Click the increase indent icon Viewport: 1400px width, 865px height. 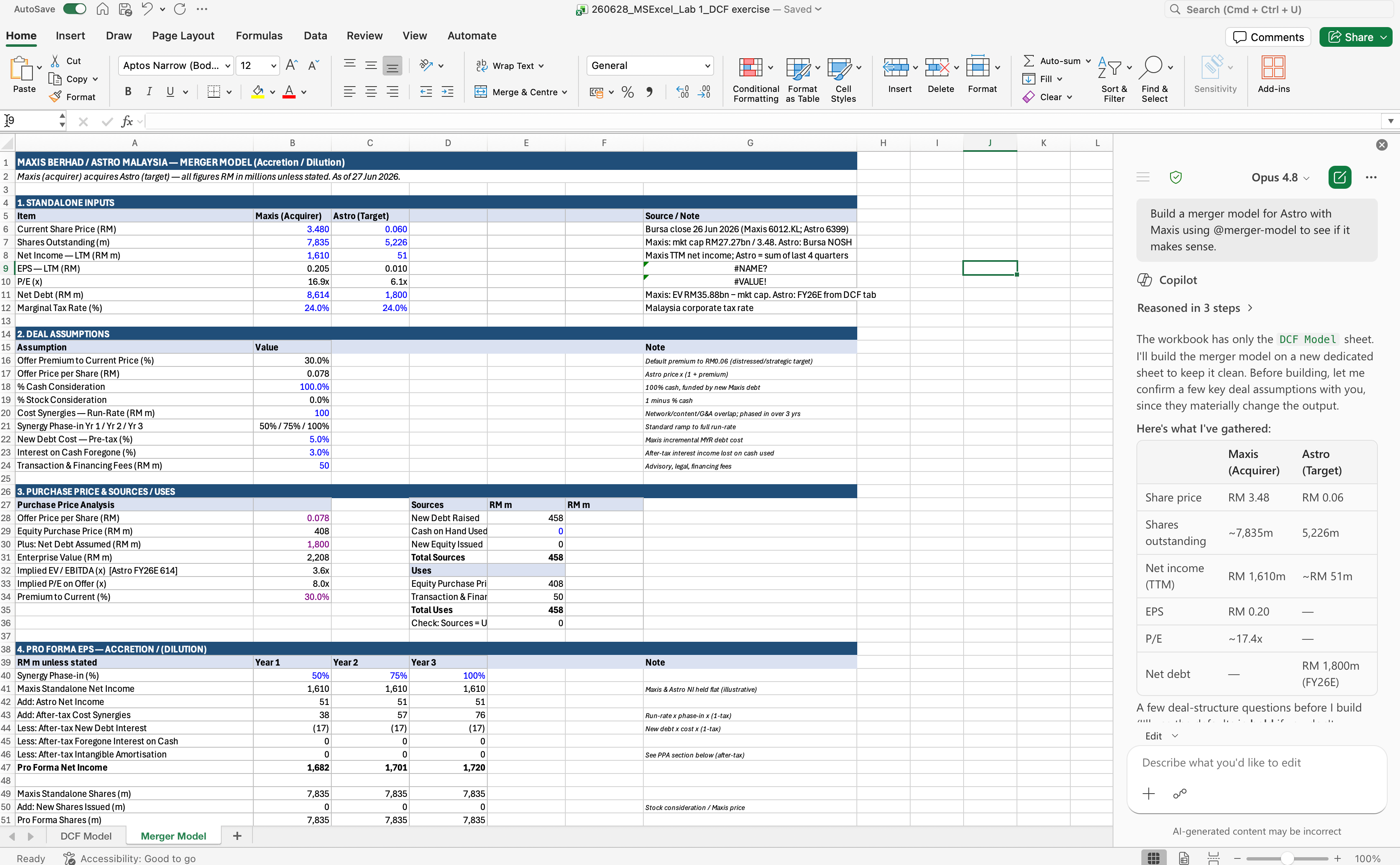coord(448,92)
